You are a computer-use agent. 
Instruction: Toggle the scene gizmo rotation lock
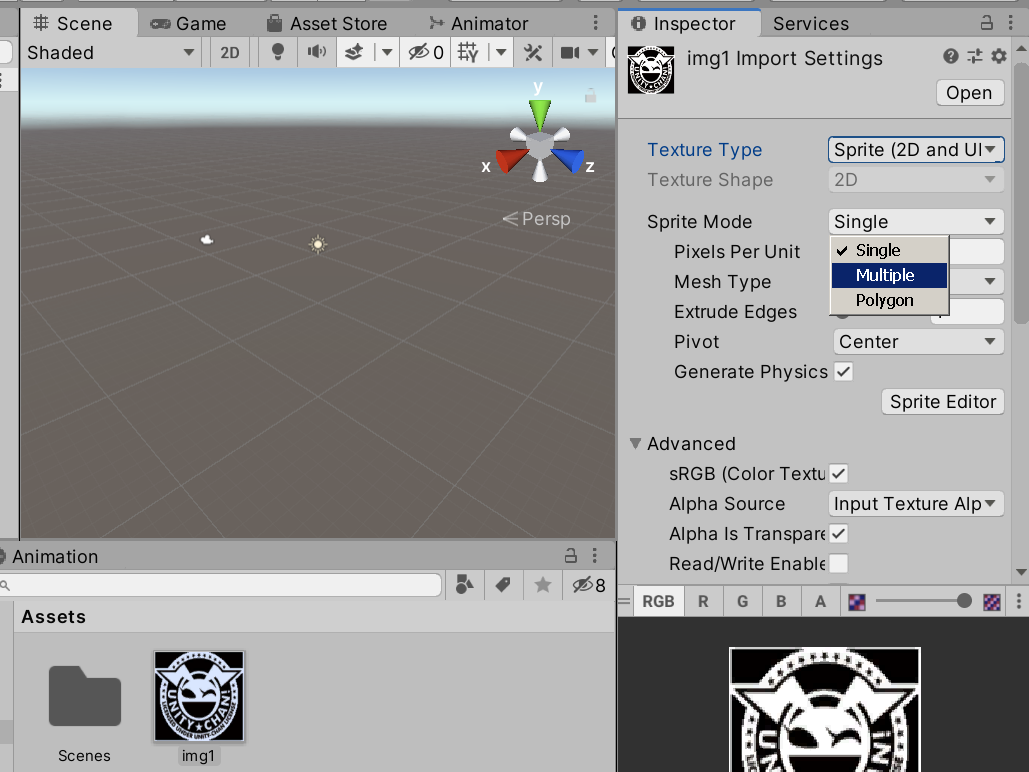click(591, 96)
